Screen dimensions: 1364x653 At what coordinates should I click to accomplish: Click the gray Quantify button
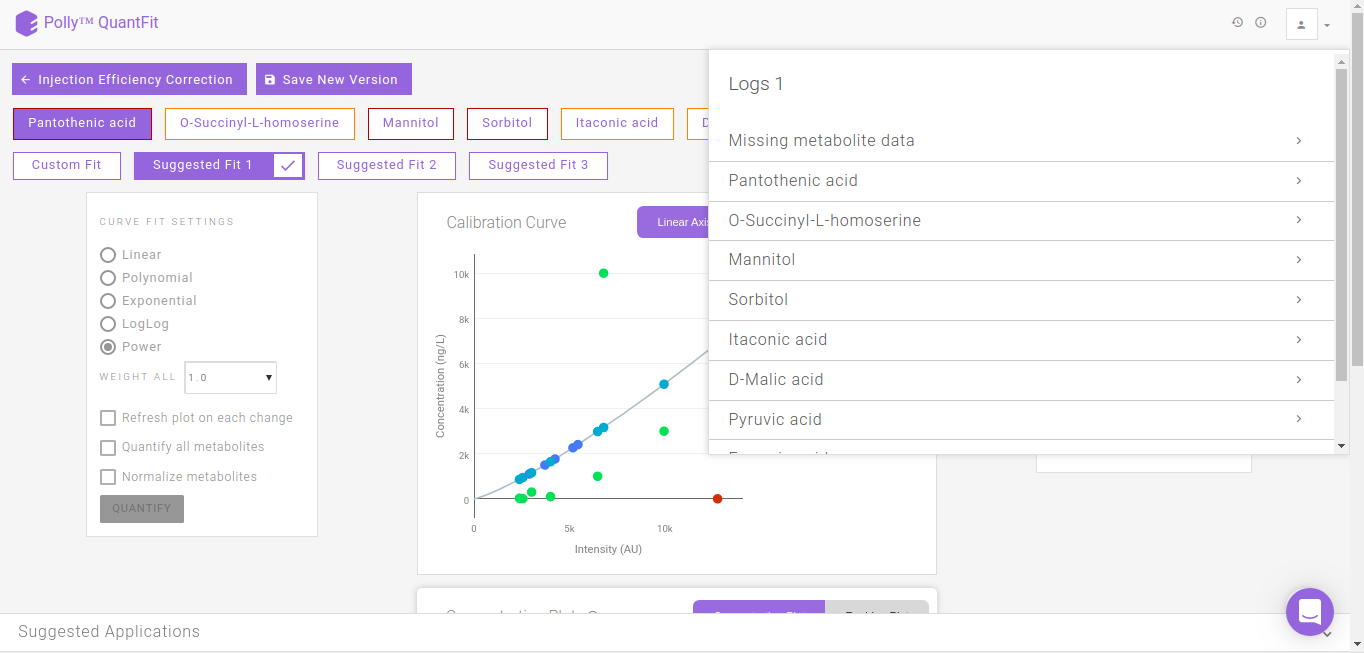tap(142, 509)
